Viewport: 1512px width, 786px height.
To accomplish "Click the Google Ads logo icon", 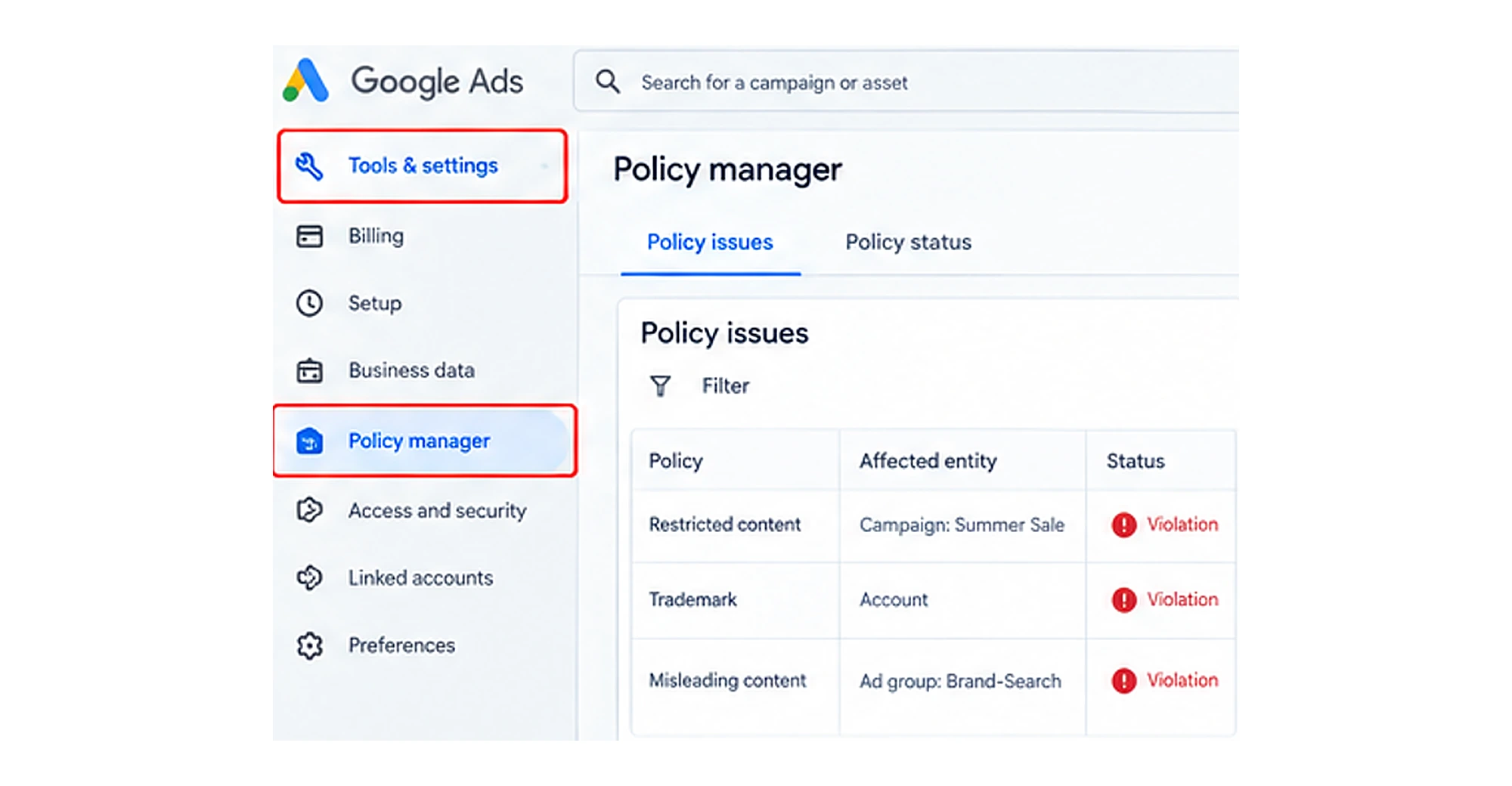I will pyautogui.click(x=305, y=80).
